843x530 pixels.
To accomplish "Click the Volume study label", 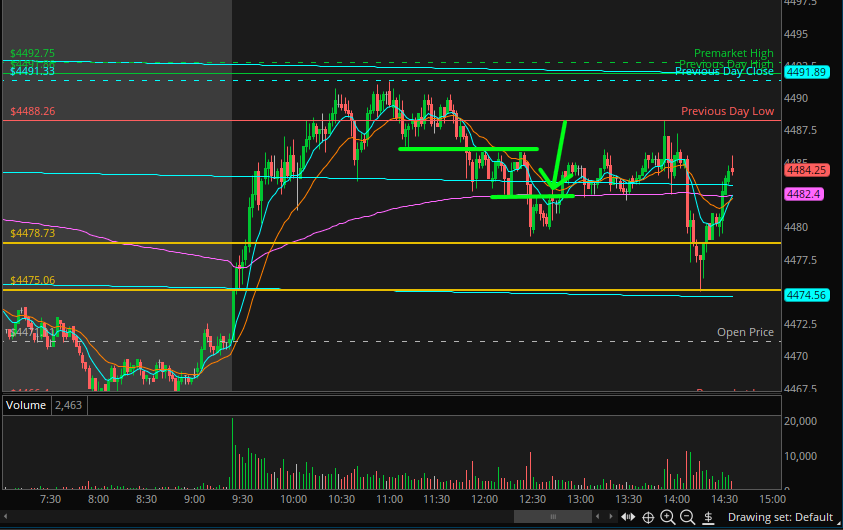I will coord(26,405).
